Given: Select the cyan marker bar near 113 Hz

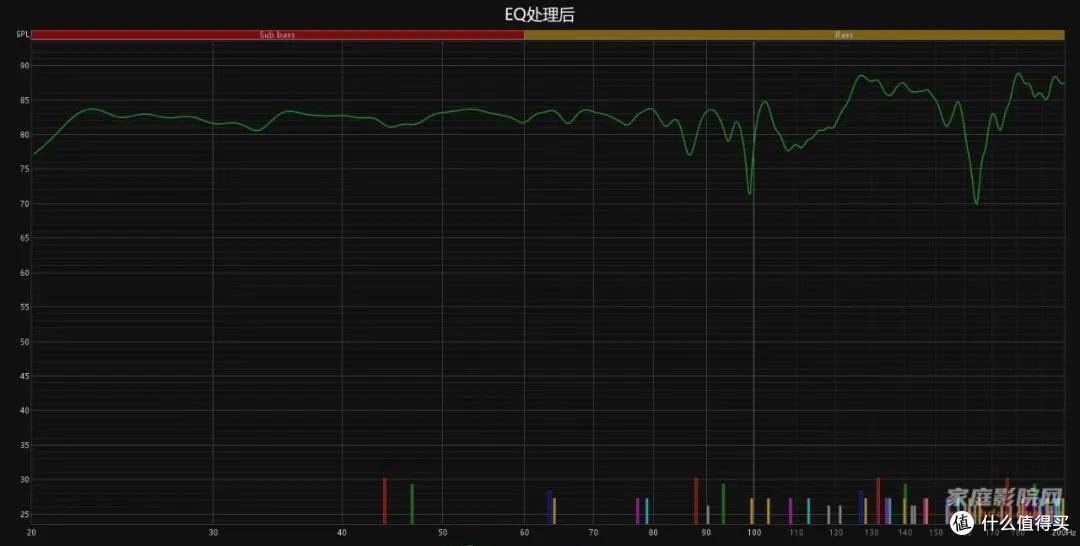Looking at the screenshot, I should (809, 511).
